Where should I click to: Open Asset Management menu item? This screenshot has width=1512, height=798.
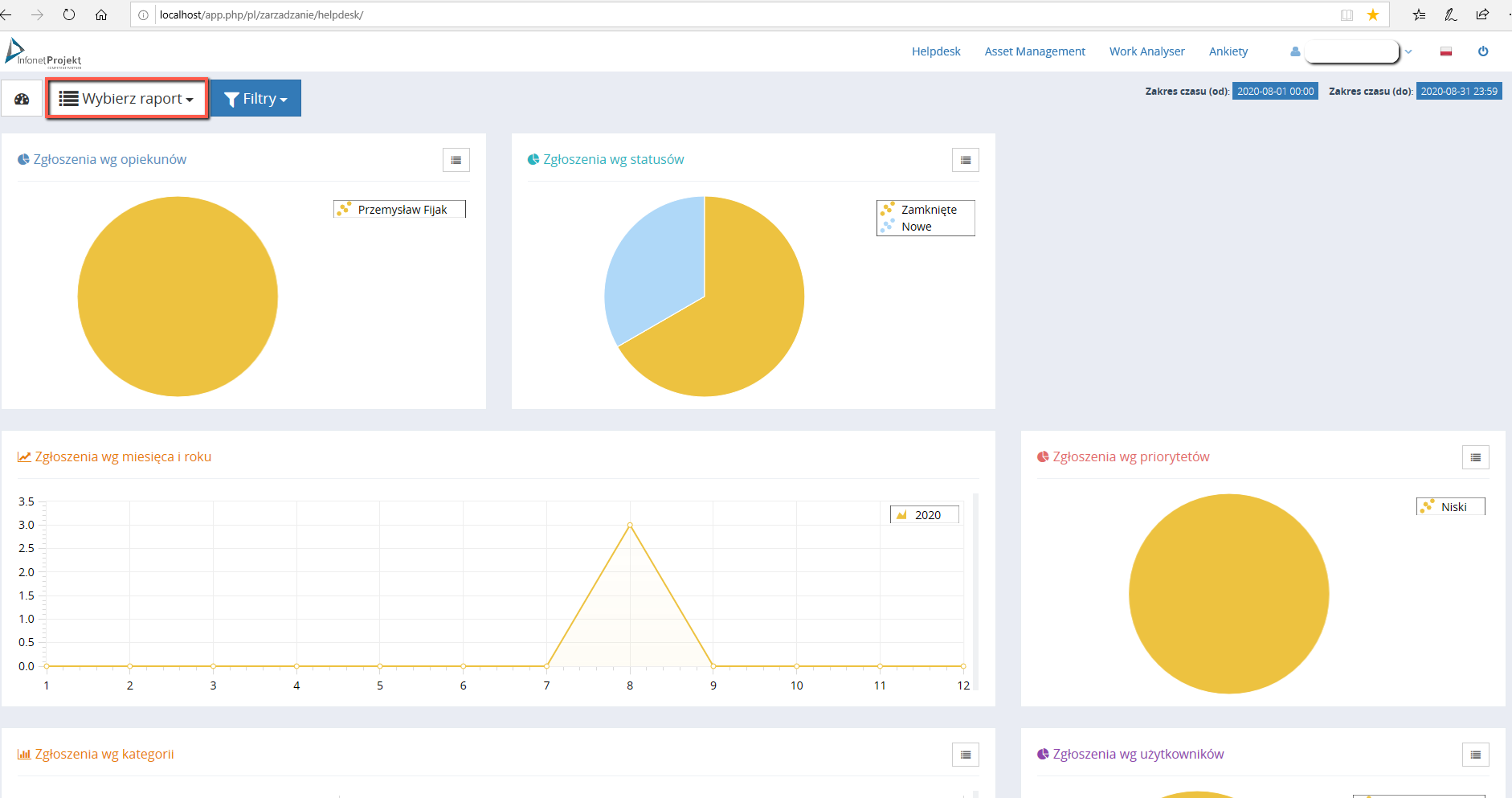pyautogui.click(x=1035, y=51)
